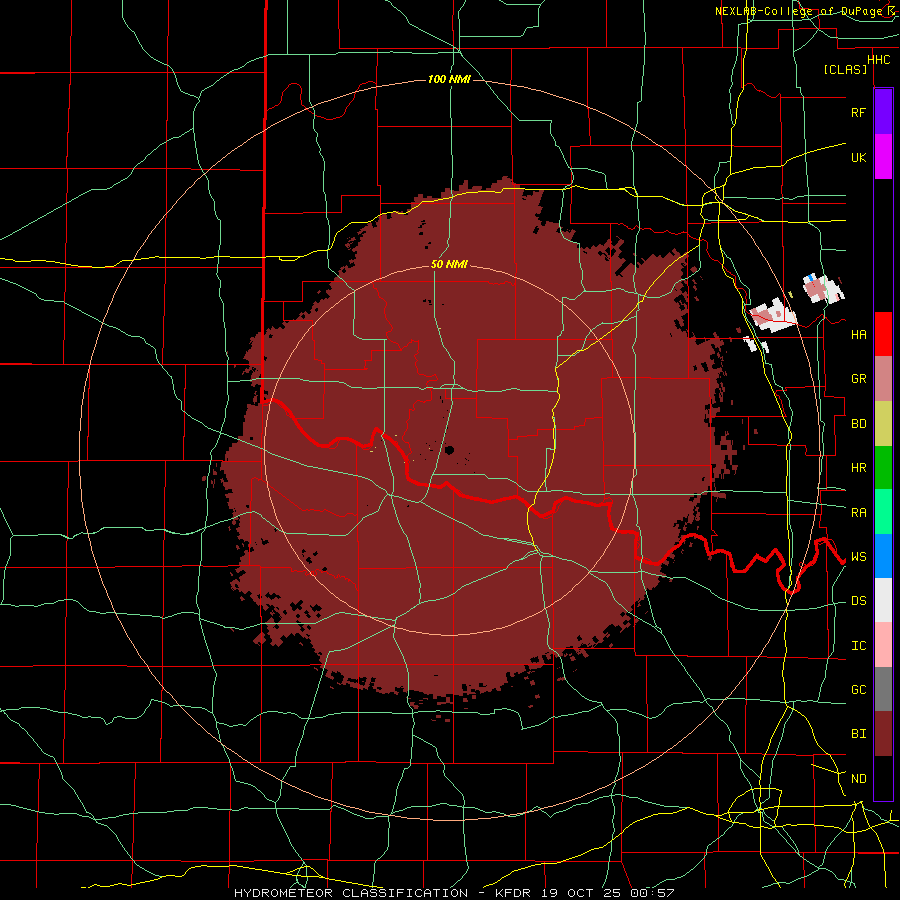Screen dimensions: 900x900
Task: Click the bright red HA legend swatch
Action: point(883,334)
